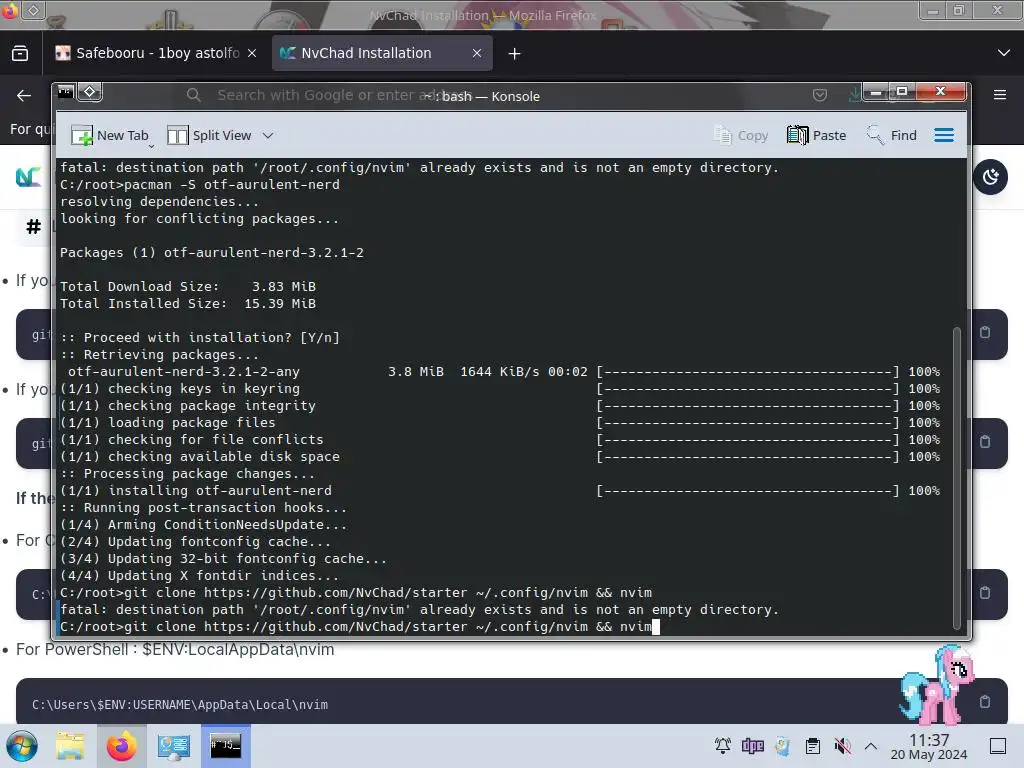
Task: Click the Copy button in Konsole
Action: tap(741, 135)
